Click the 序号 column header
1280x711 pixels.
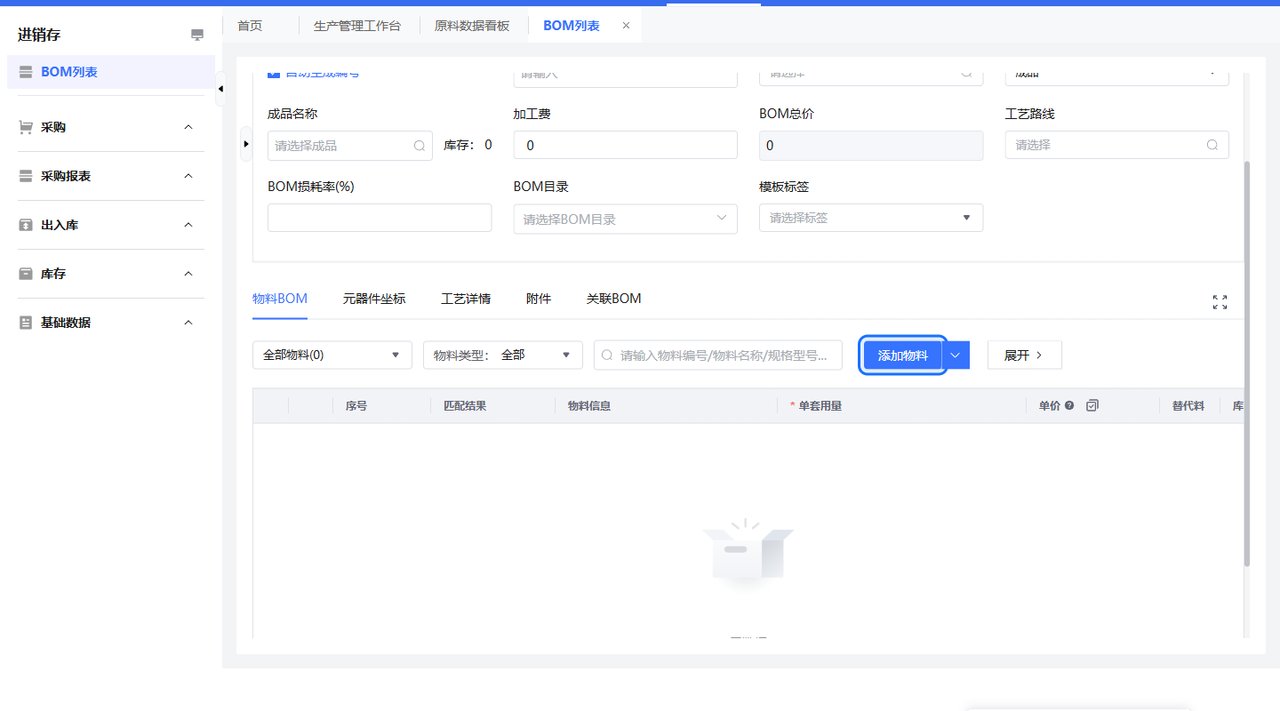tap(356, 406)
